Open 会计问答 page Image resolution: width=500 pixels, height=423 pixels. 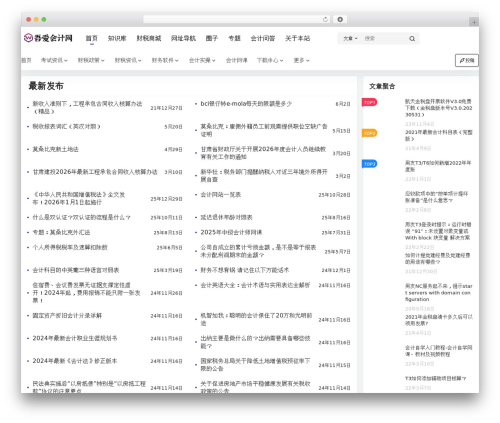pos(263,38)
